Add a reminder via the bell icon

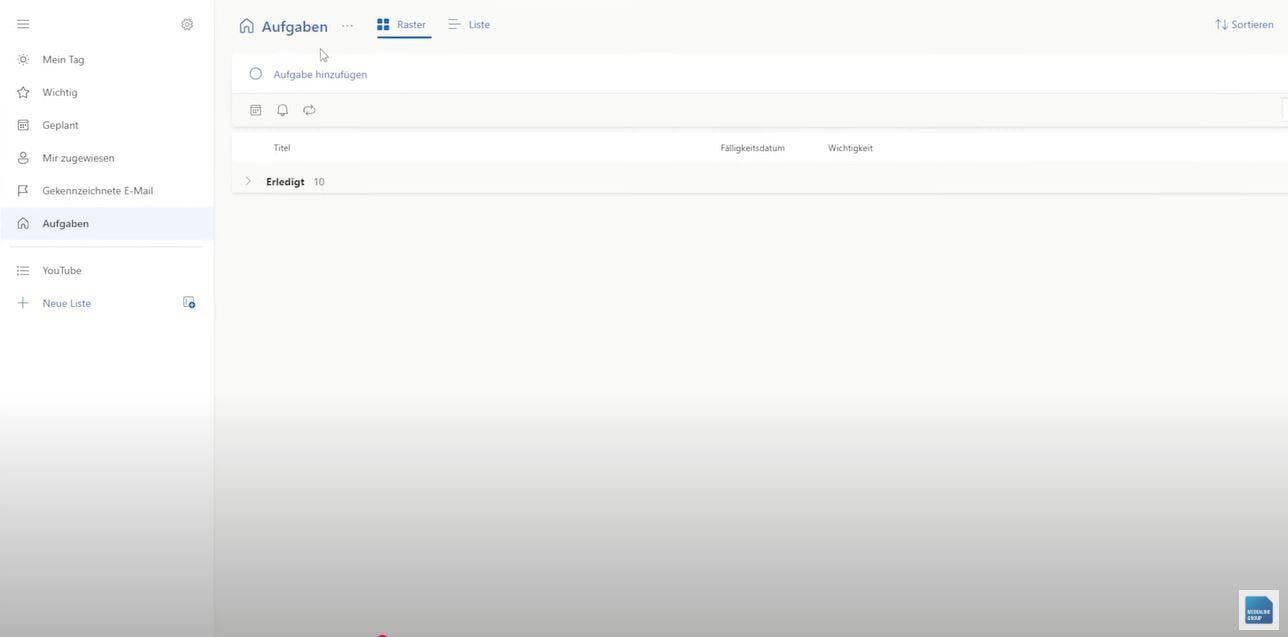tap(280, 108)
